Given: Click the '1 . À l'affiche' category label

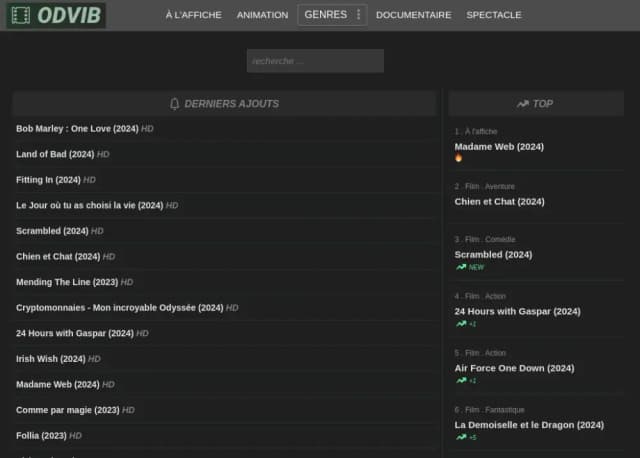Looking at the screenshot, I should click(x=476, y=131).
